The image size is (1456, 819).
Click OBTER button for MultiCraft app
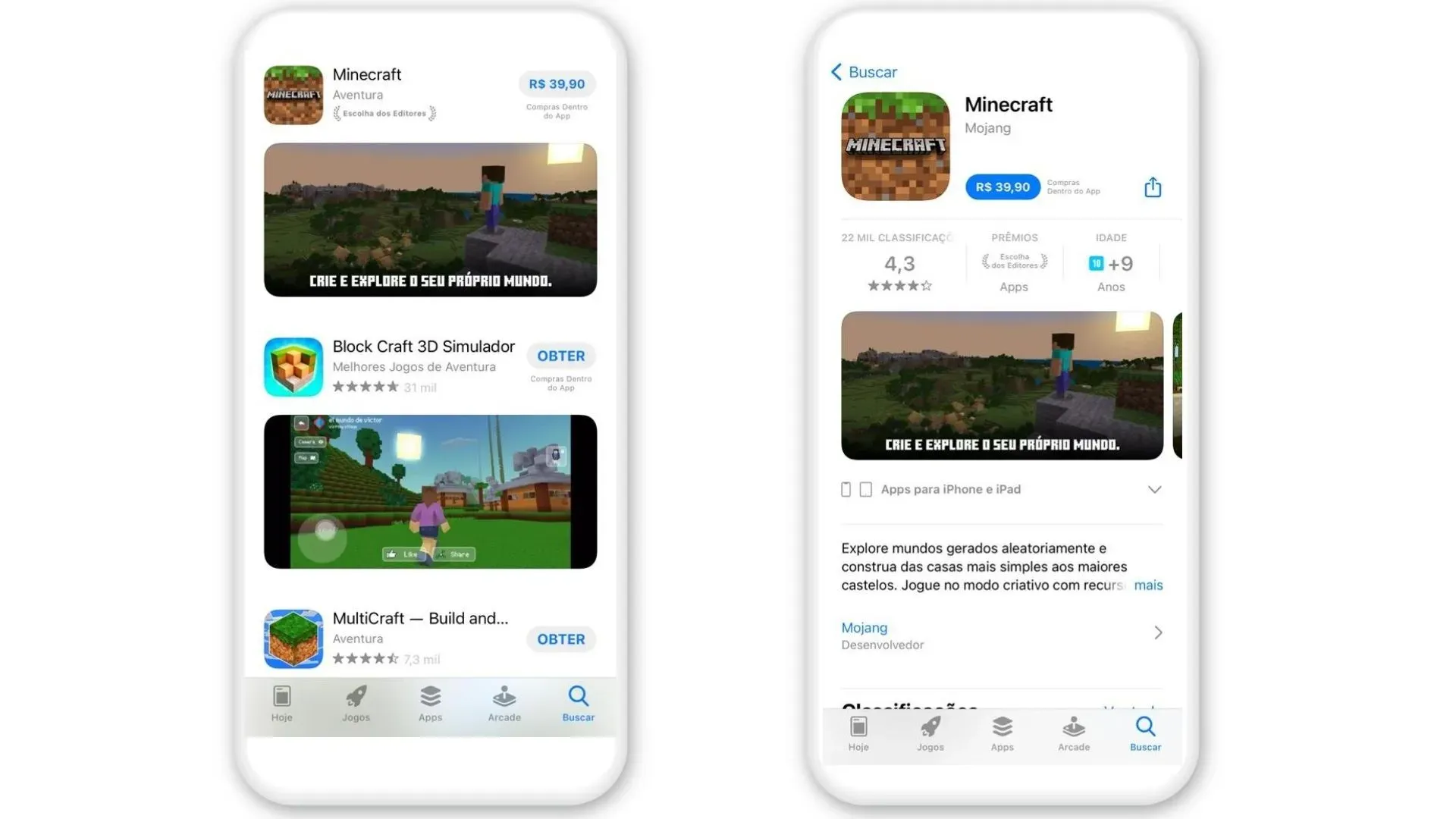click(561, 638)
